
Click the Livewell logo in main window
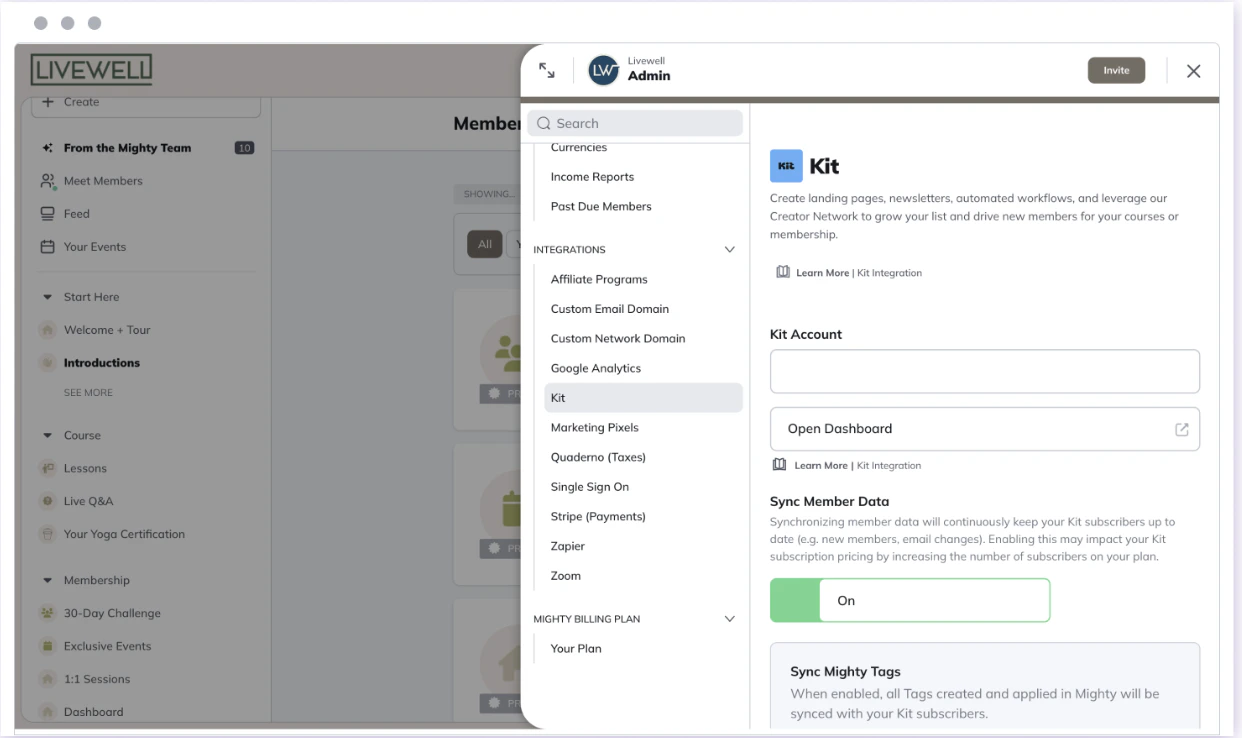point(91,70)
